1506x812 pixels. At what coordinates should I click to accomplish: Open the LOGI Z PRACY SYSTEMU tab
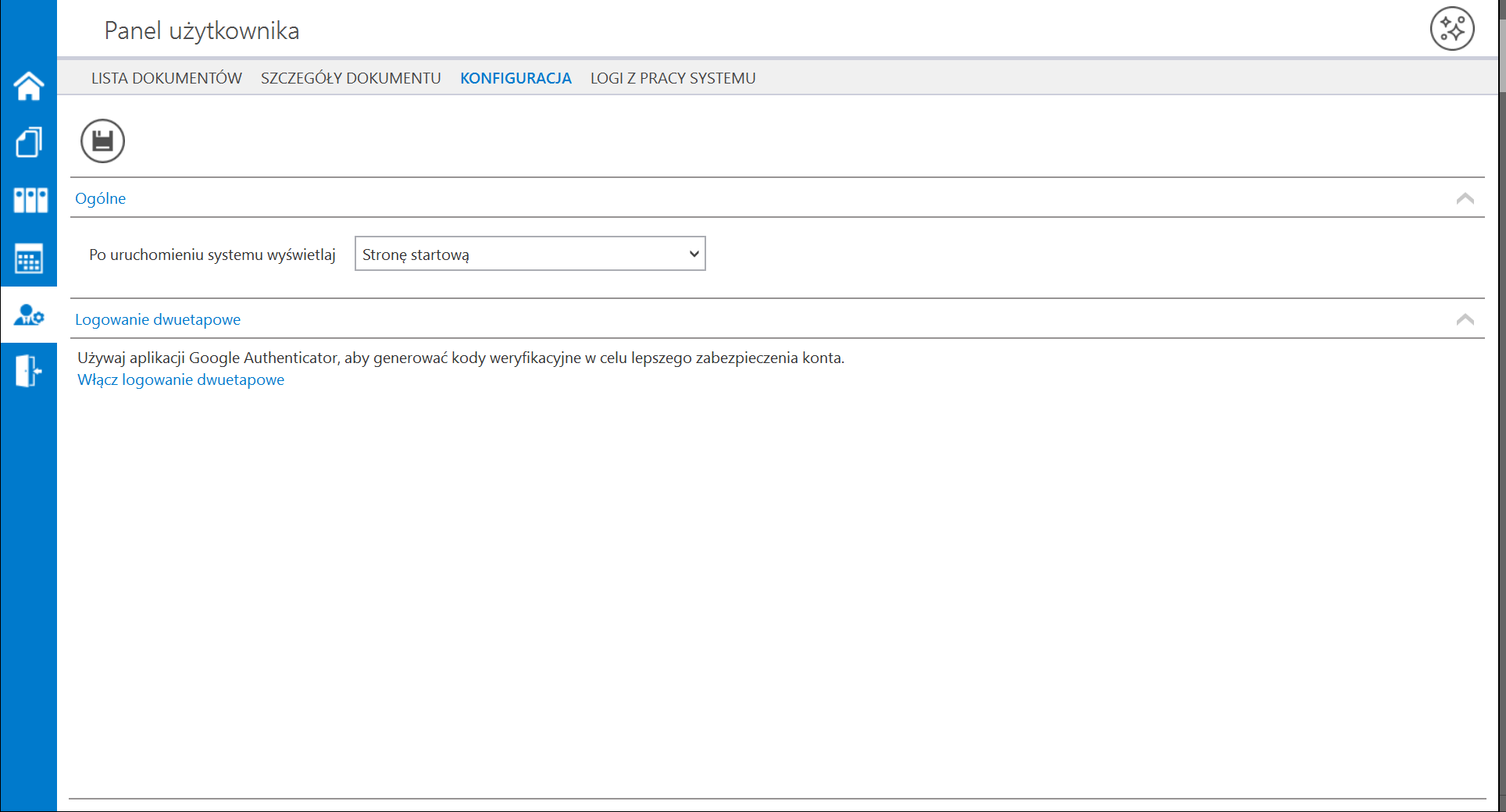point(673,78)
